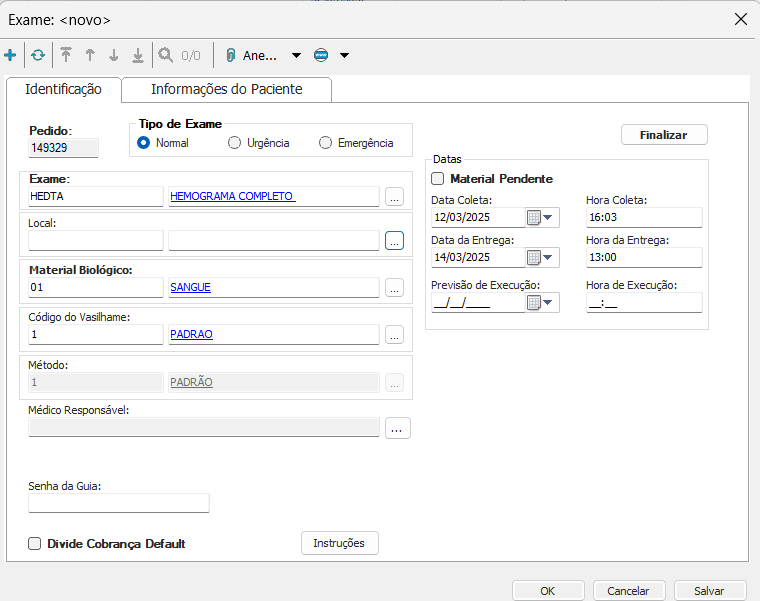Select the Identificação tab
760x601 pixels.
point(63,89)
